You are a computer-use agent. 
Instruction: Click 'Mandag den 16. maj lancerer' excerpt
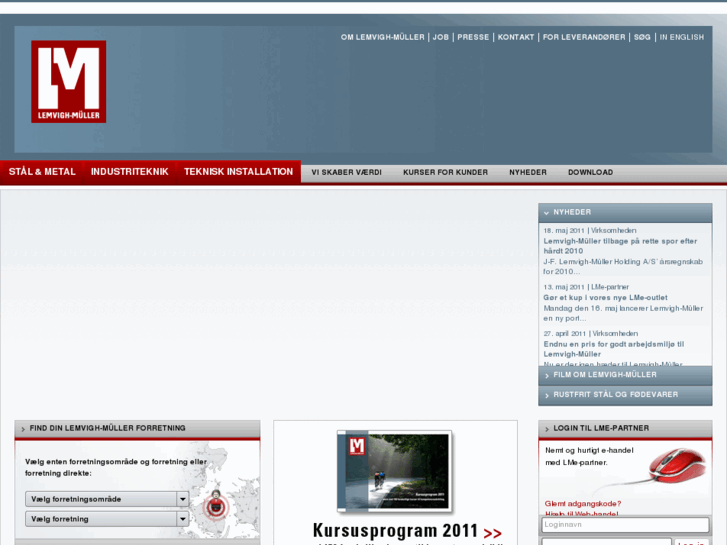(x=623, y=313)
